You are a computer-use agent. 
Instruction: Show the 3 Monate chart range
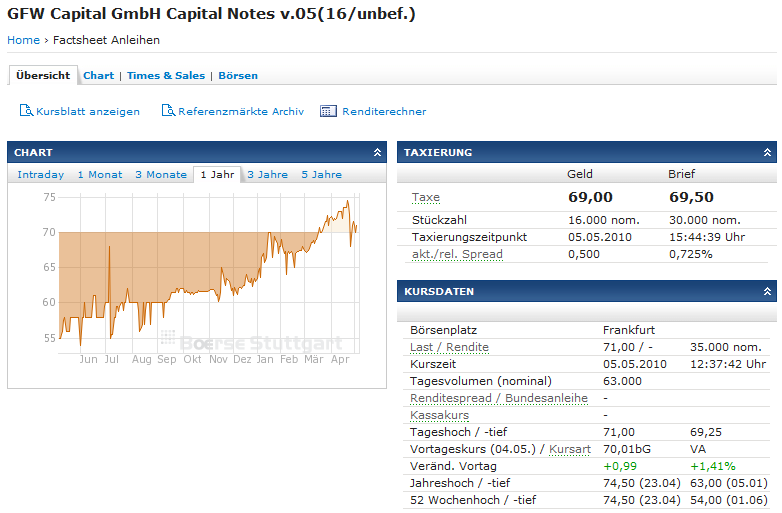point(161,175)
